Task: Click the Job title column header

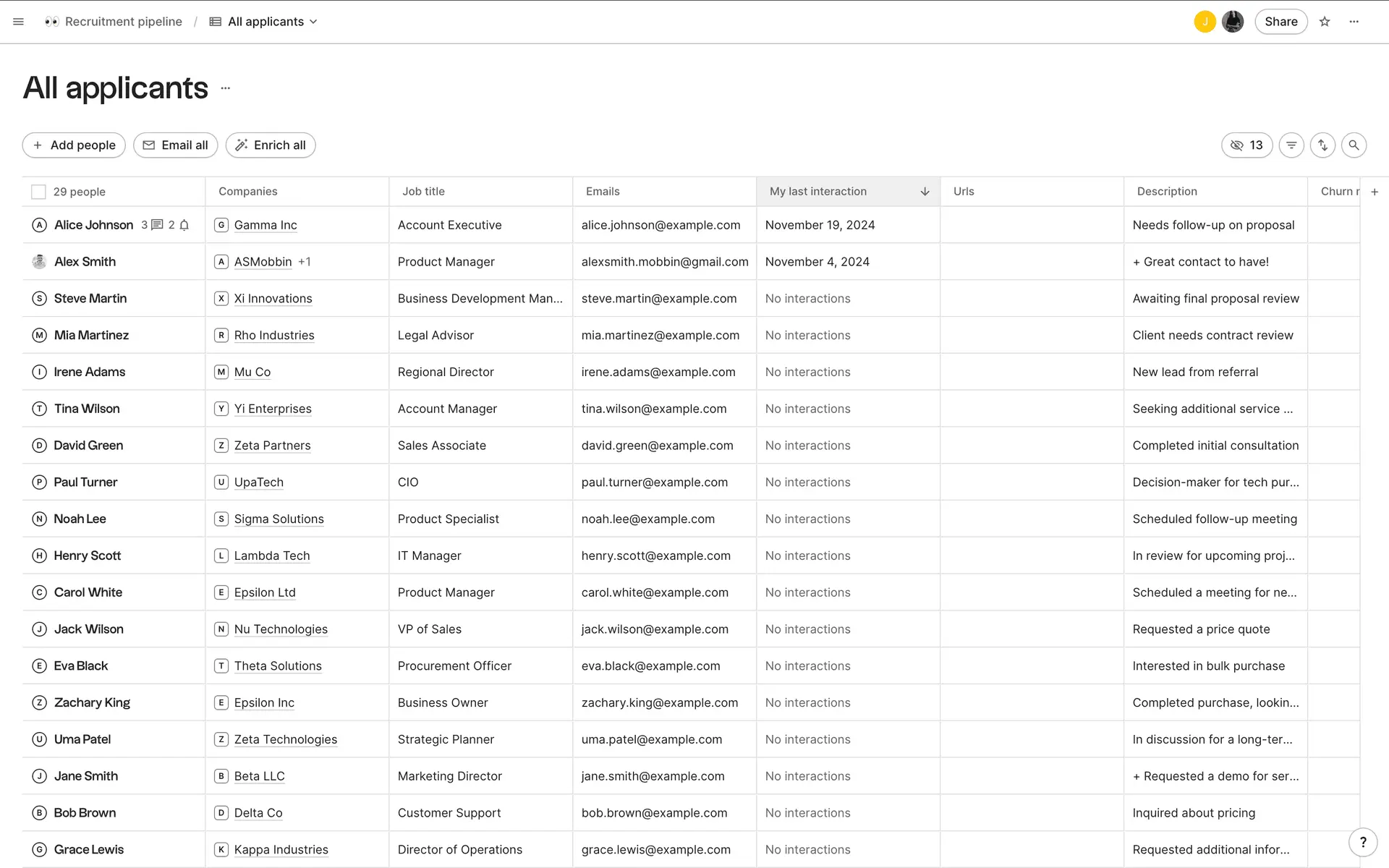Action: (x=423, y=192)
